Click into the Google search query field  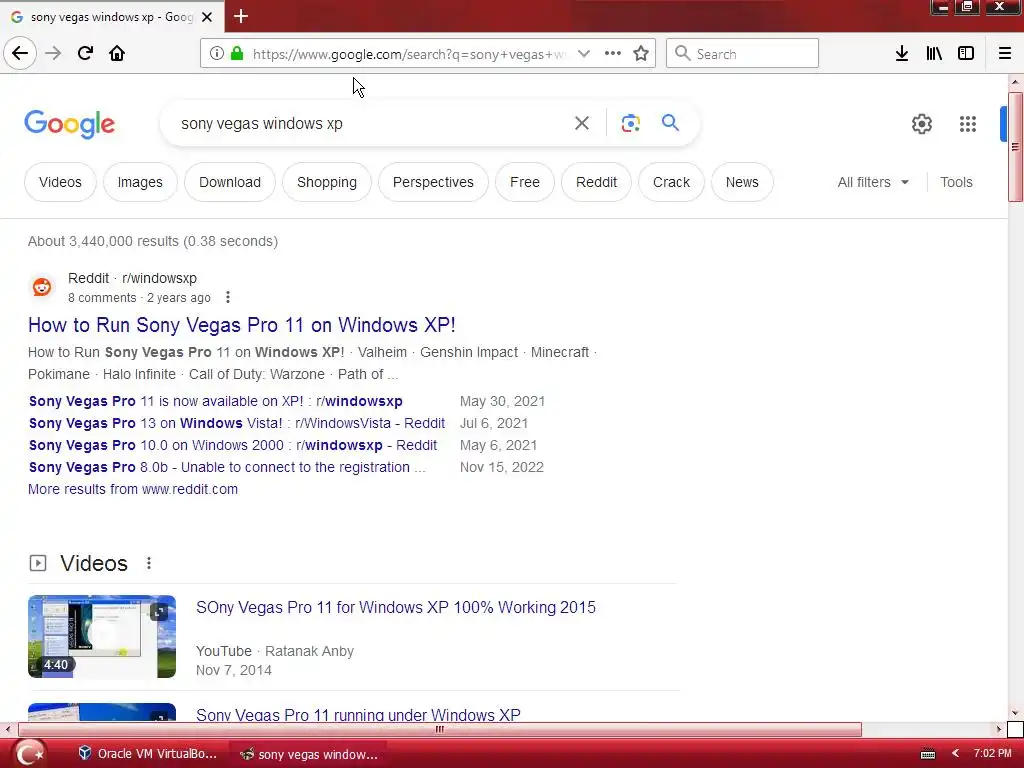click(366, 123)
